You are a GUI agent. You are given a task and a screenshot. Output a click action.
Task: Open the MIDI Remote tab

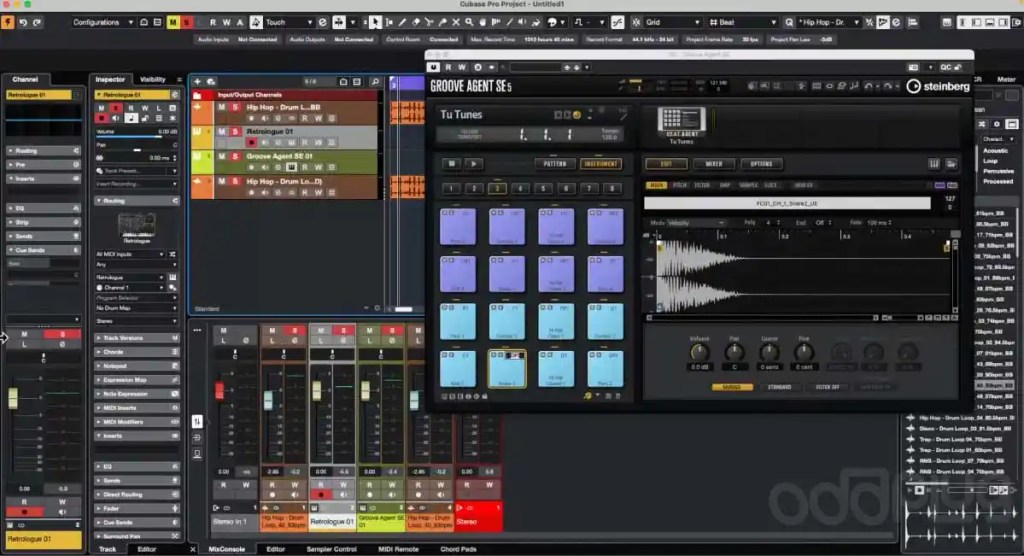(398, 549)
